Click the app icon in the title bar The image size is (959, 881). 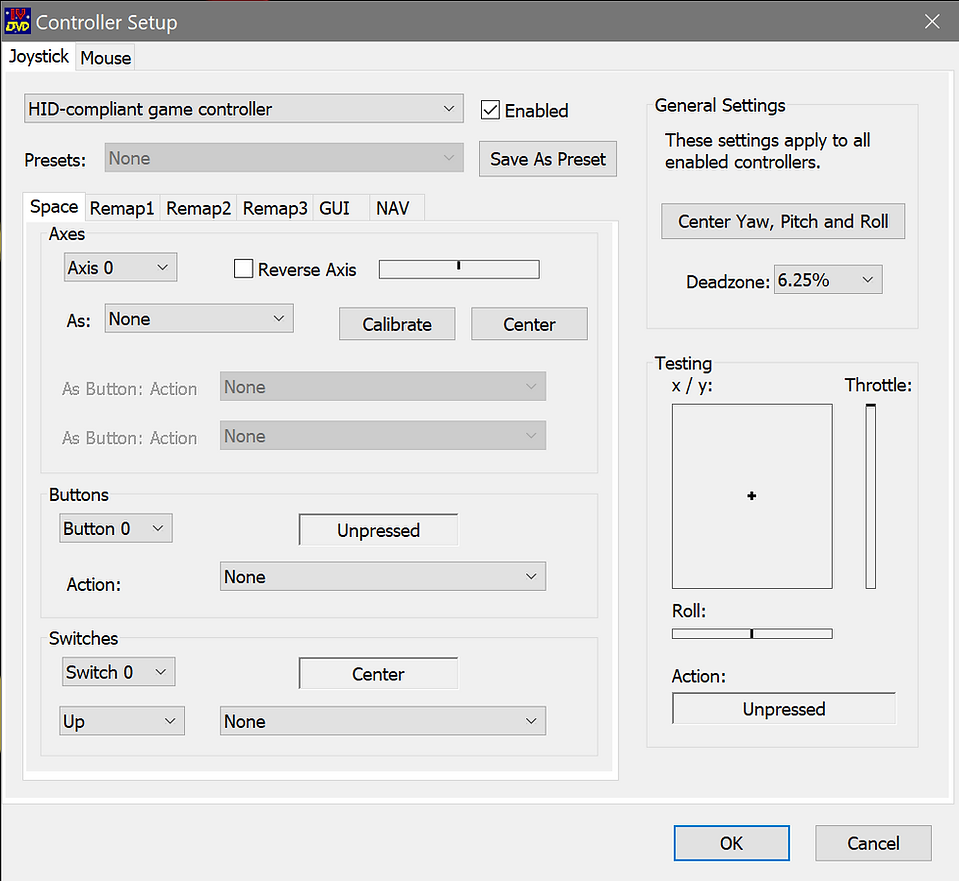tap(17, 21)
